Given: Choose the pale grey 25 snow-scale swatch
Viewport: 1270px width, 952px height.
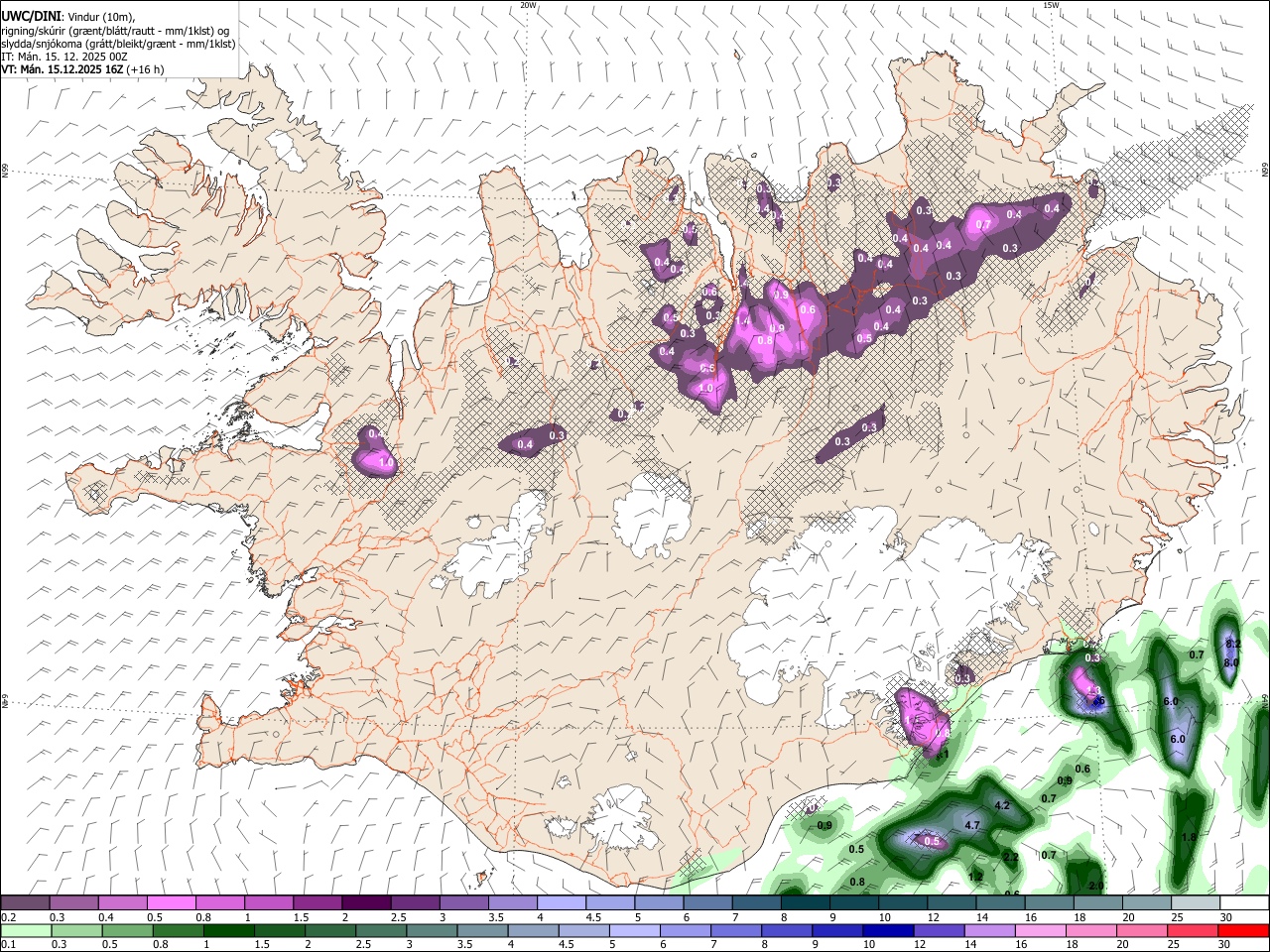Looking at the screenshot, I should tap(1197, 903).
